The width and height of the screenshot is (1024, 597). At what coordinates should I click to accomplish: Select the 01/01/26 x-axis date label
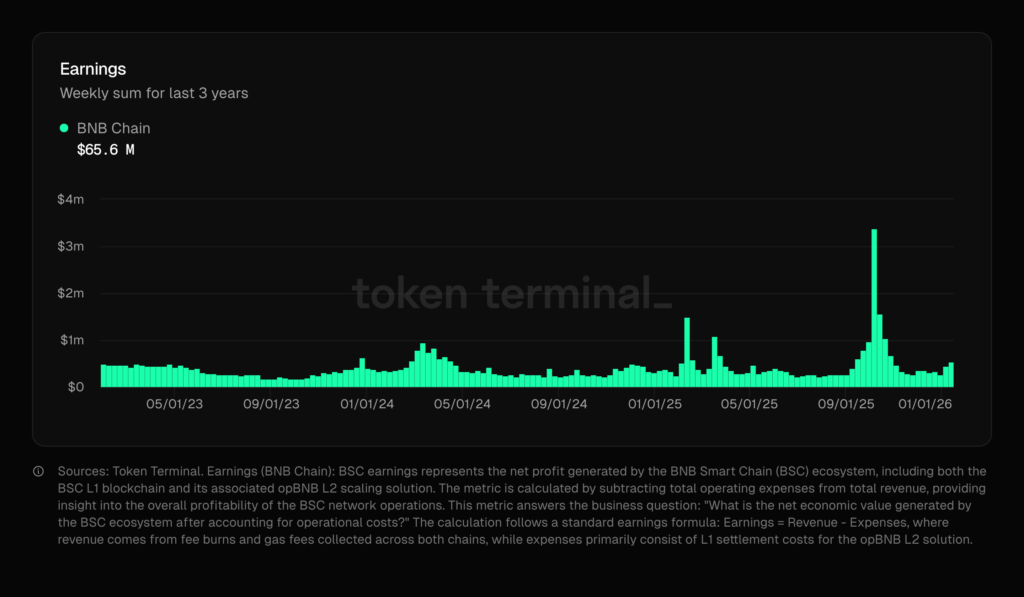click(926, 404)
